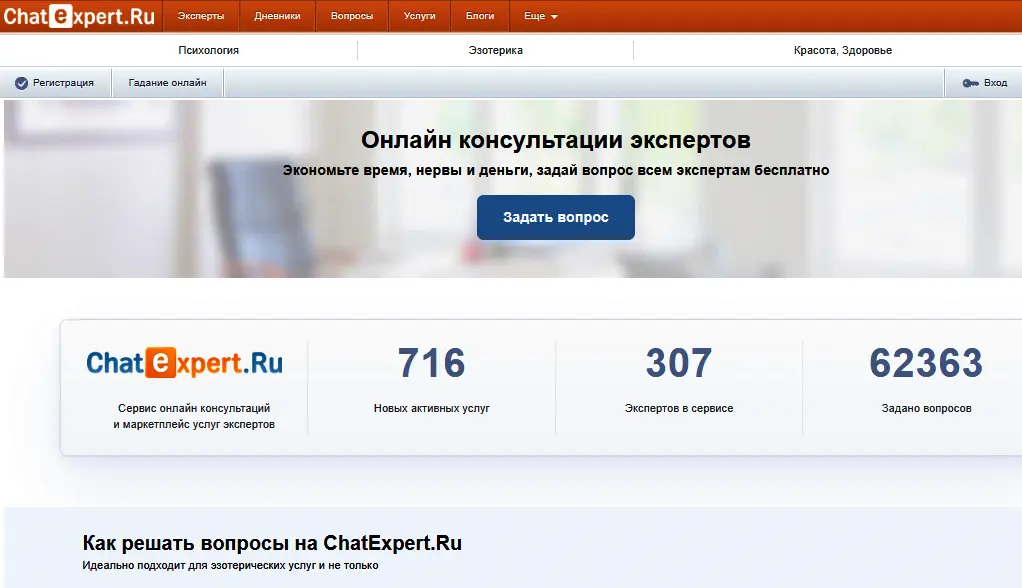Expand the Еще dropdown menu
The height and width of the screenshot is (588, 1022).
[x=541, y=17]
